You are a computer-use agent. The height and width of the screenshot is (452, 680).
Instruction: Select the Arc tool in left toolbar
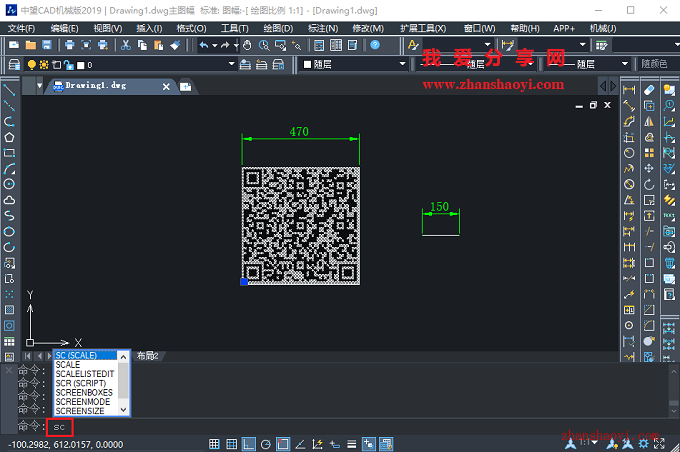9,168
